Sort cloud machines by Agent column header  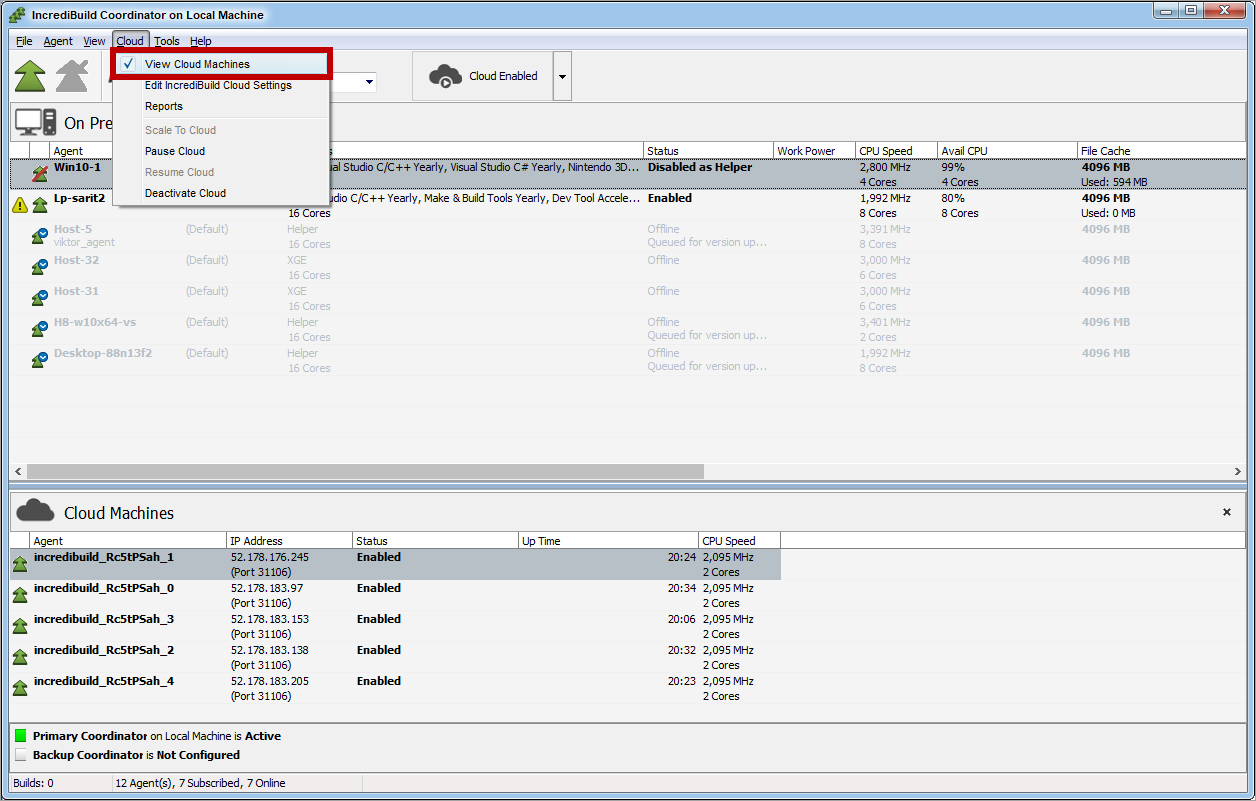128,541
